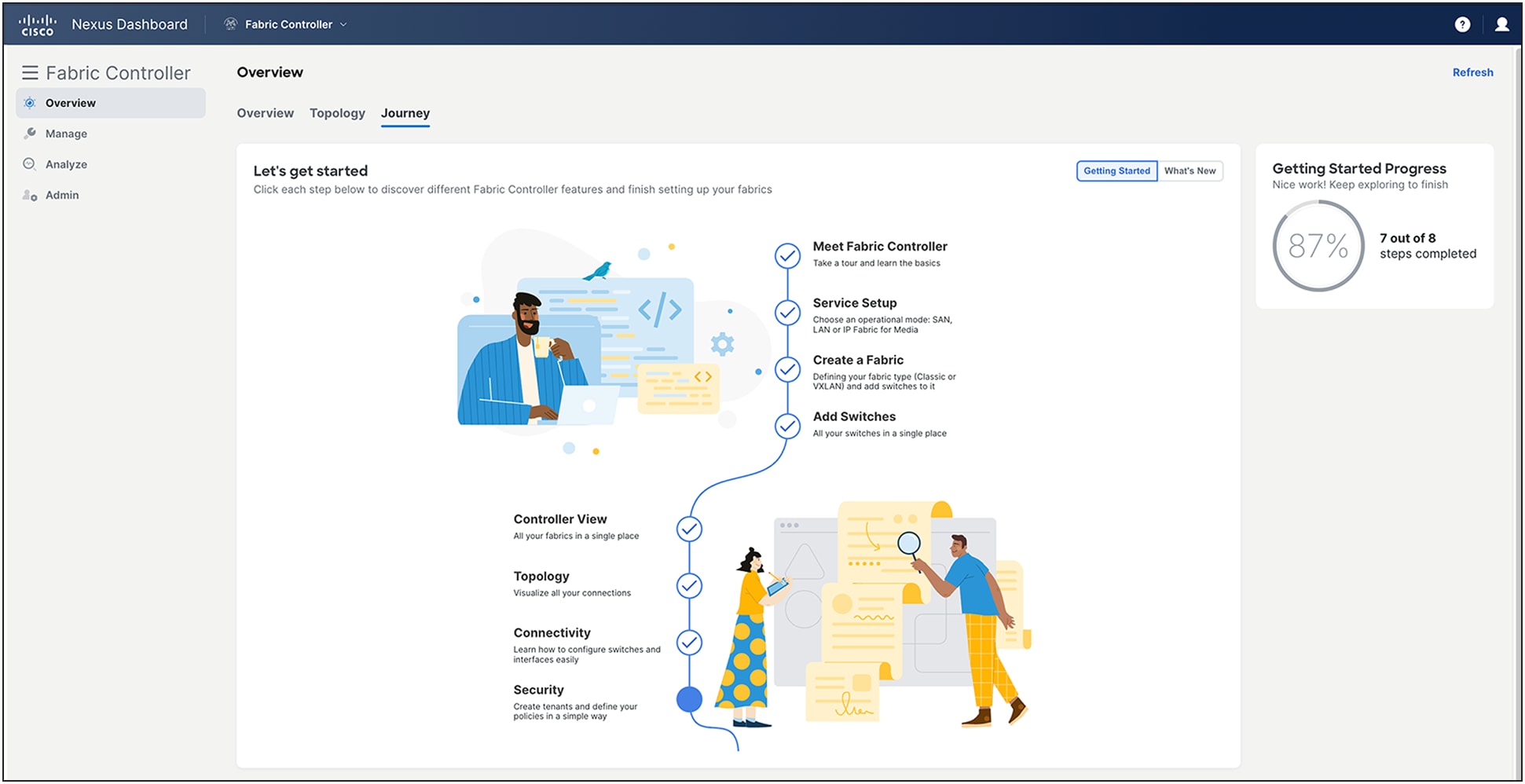Image resolution: width=1525 pixels, height=784 pixels.
Task: Click 'All your switches in a single place'
Action: (879, 434)
